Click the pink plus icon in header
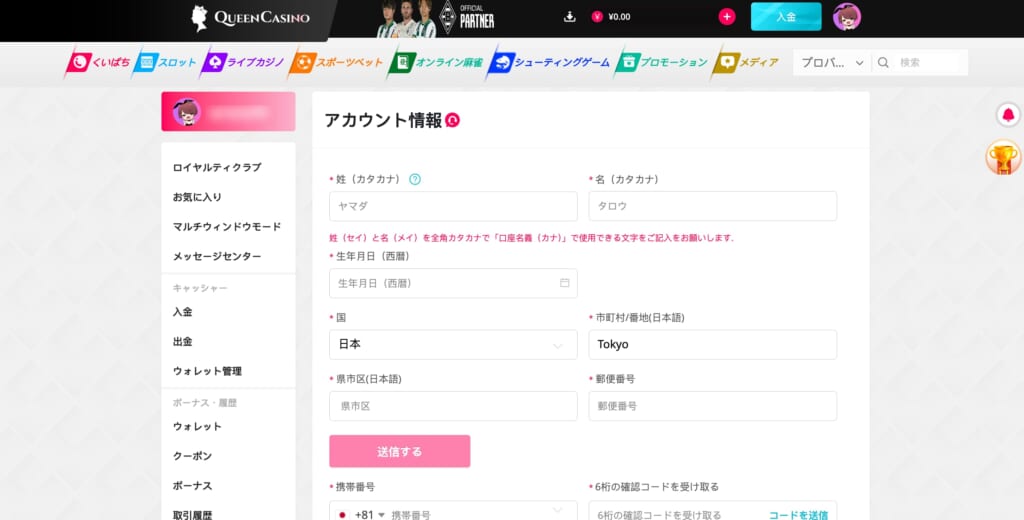1024x520 pixels. click(x=727, y=17)
